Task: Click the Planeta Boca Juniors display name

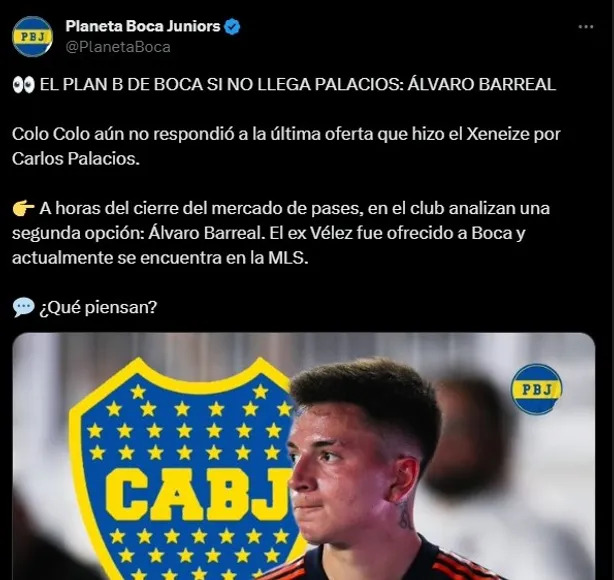Action: [x=143, y=26]
